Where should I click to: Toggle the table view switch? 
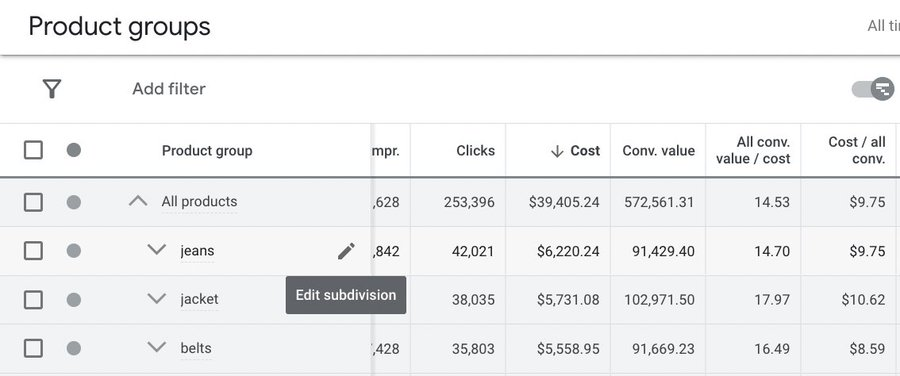click(x=872, y=89)
